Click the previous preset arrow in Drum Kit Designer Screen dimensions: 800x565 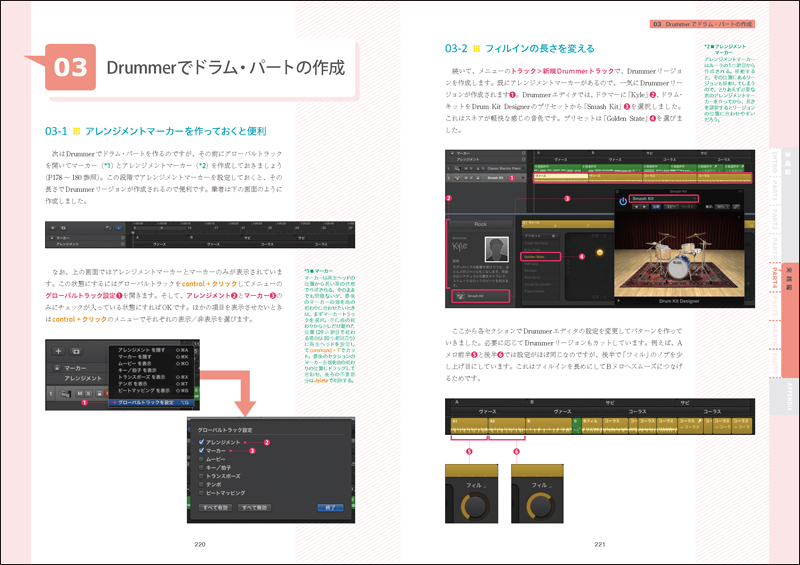pyautogui.click(x=636, y=207)
